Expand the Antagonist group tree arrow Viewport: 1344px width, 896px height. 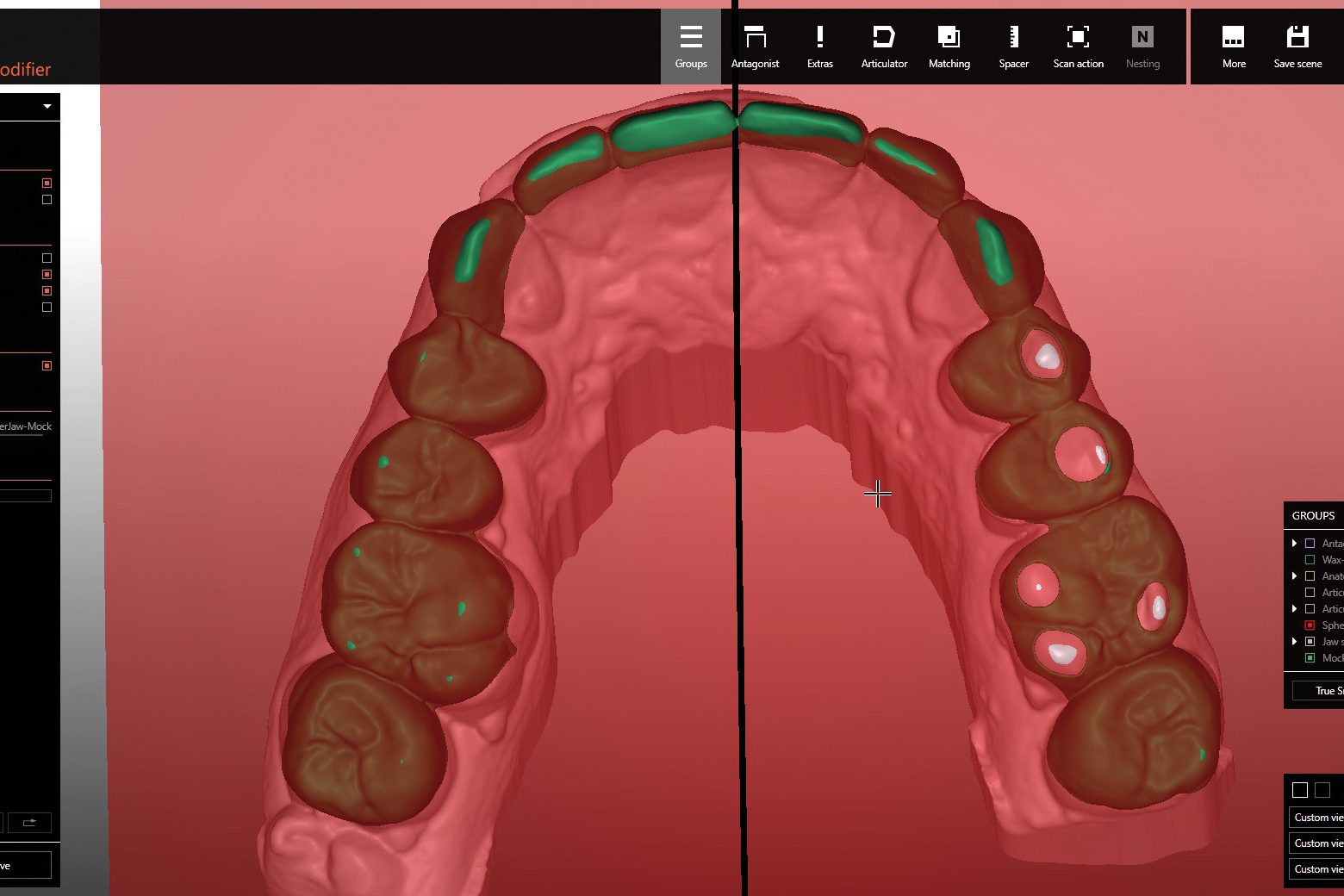point(1294,544)
